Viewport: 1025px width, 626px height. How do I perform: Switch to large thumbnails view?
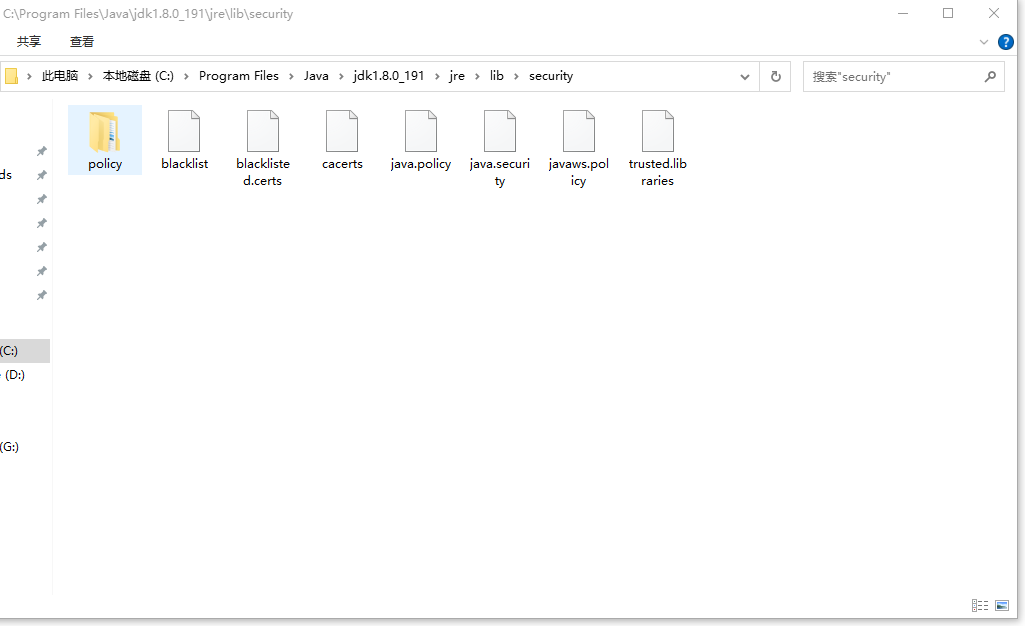[1000, 605]
